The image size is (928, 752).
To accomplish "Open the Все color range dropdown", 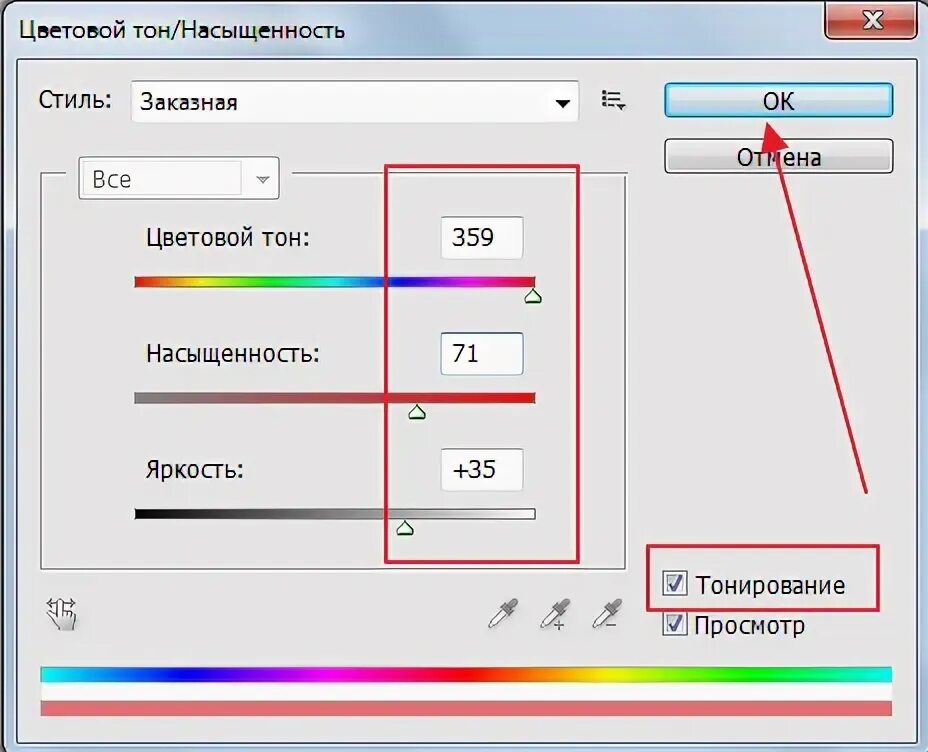I will (x=179, y=178).
